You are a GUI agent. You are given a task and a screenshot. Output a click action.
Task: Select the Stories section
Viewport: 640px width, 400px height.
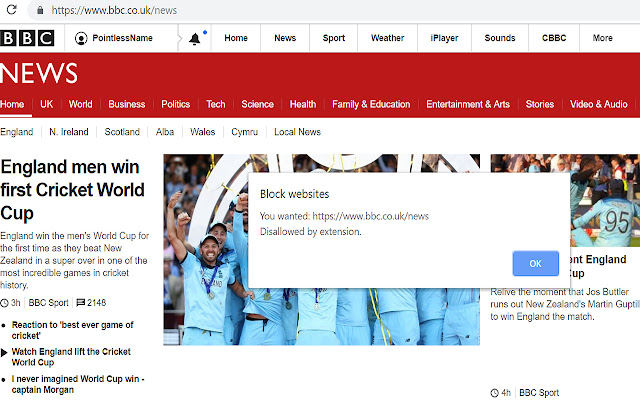tap(540, 104)
